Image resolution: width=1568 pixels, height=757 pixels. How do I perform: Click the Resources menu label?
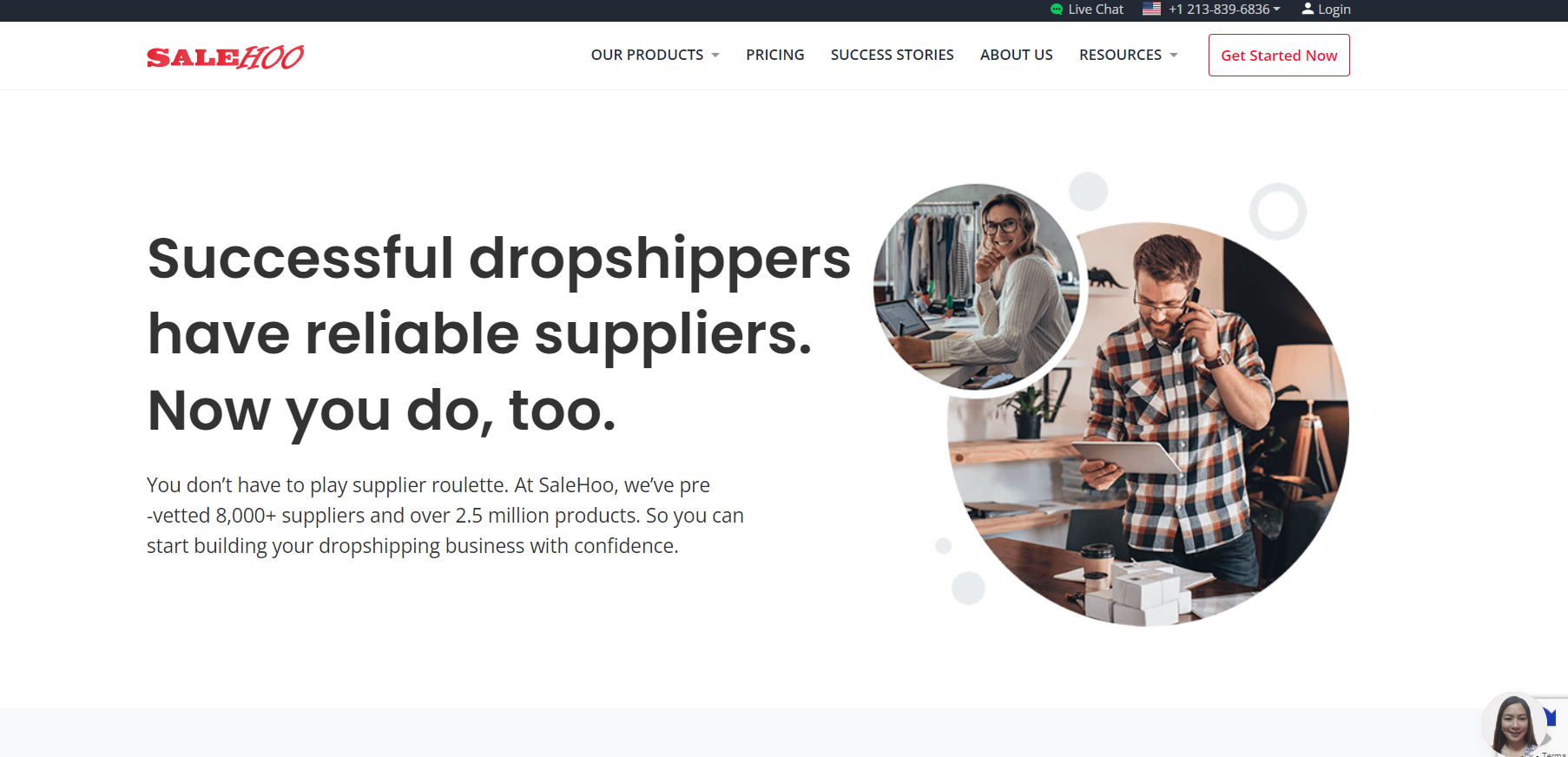tap(1120, 55)
